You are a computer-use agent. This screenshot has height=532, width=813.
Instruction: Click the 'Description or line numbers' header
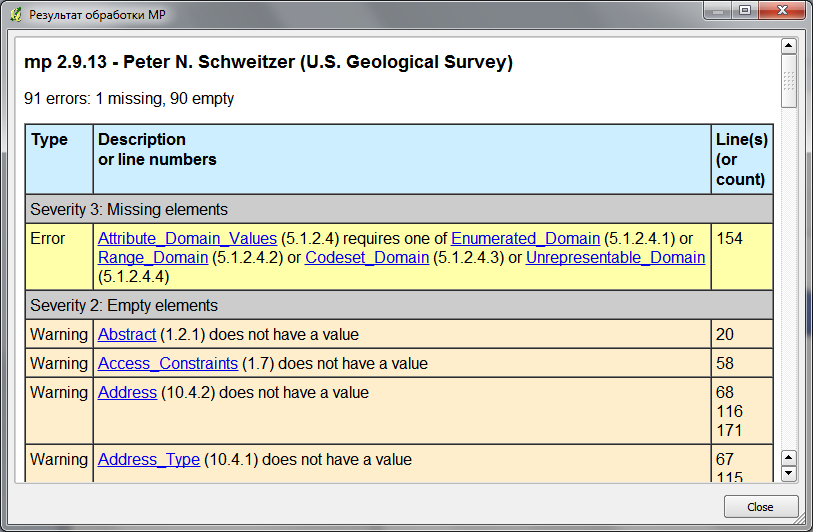pyautogui.click(x=402, y=159)
